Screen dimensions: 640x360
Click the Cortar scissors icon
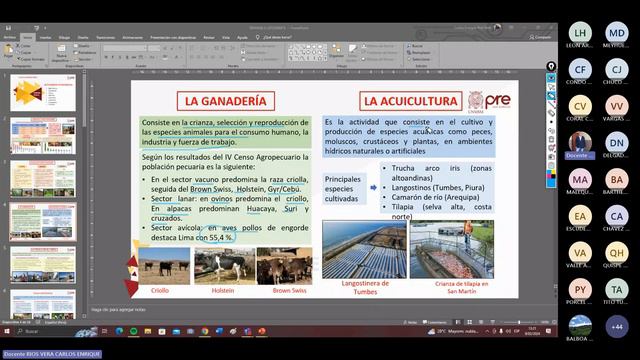click(18, 46)
